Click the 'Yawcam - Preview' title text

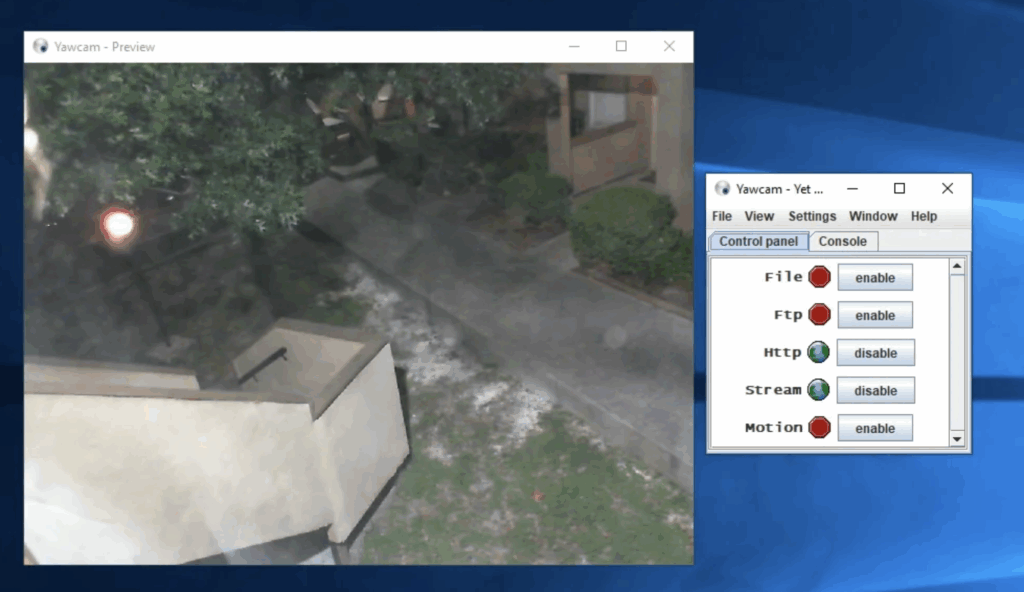pos(104,47)
